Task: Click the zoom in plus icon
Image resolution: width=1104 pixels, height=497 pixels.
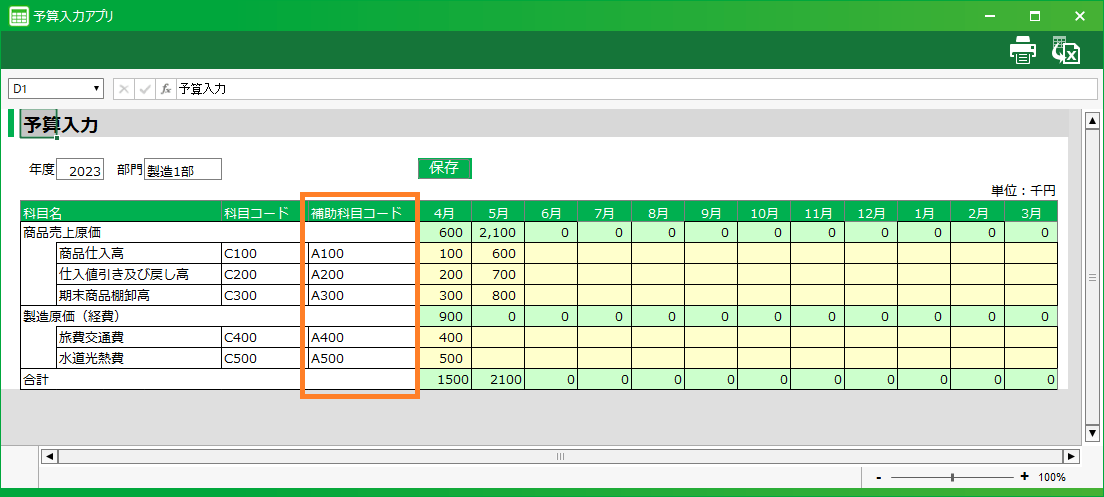Action: tap(1024, 478)
